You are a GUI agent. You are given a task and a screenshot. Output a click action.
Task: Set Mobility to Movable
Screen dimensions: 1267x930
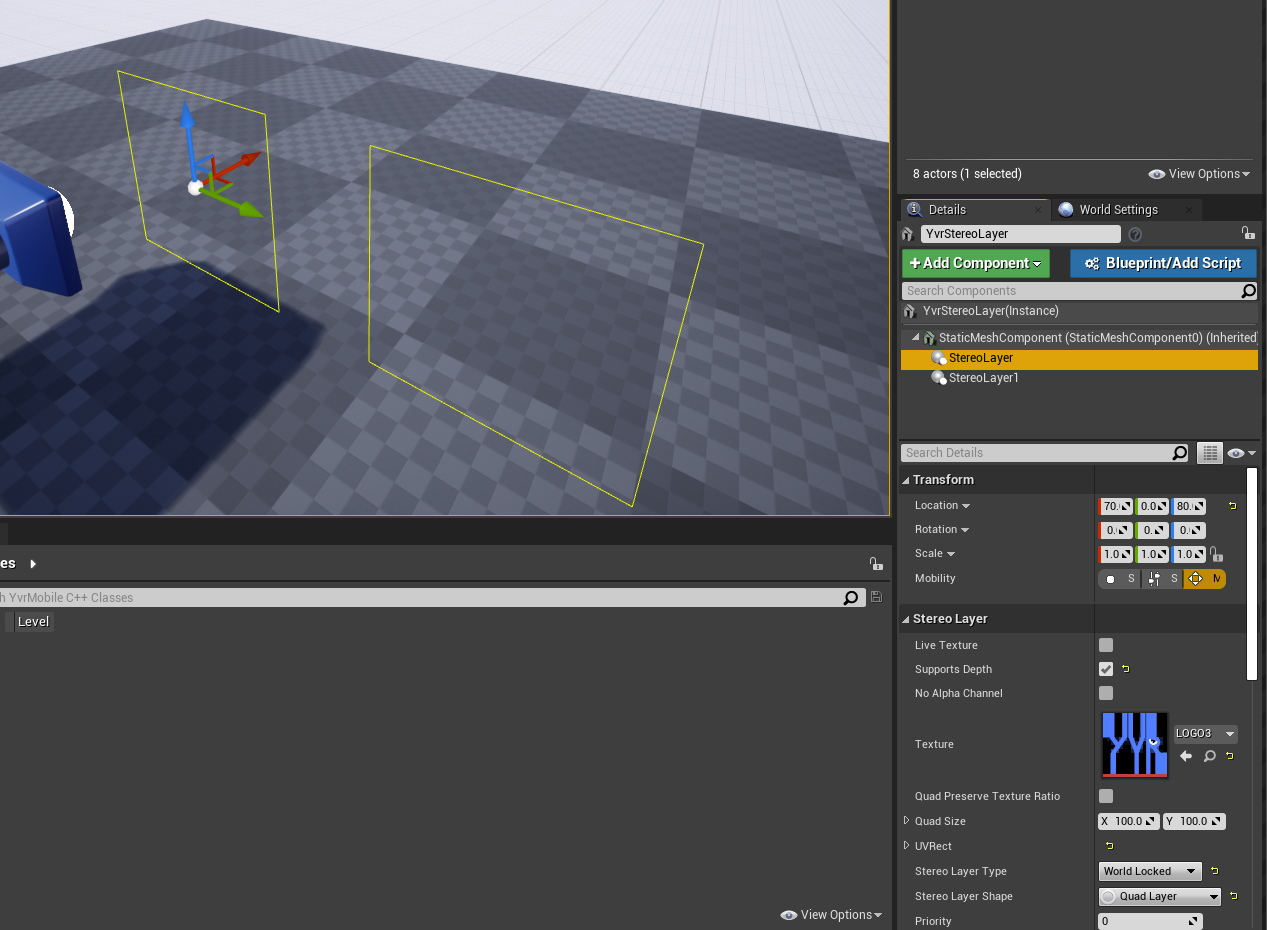click(1205, 579)
